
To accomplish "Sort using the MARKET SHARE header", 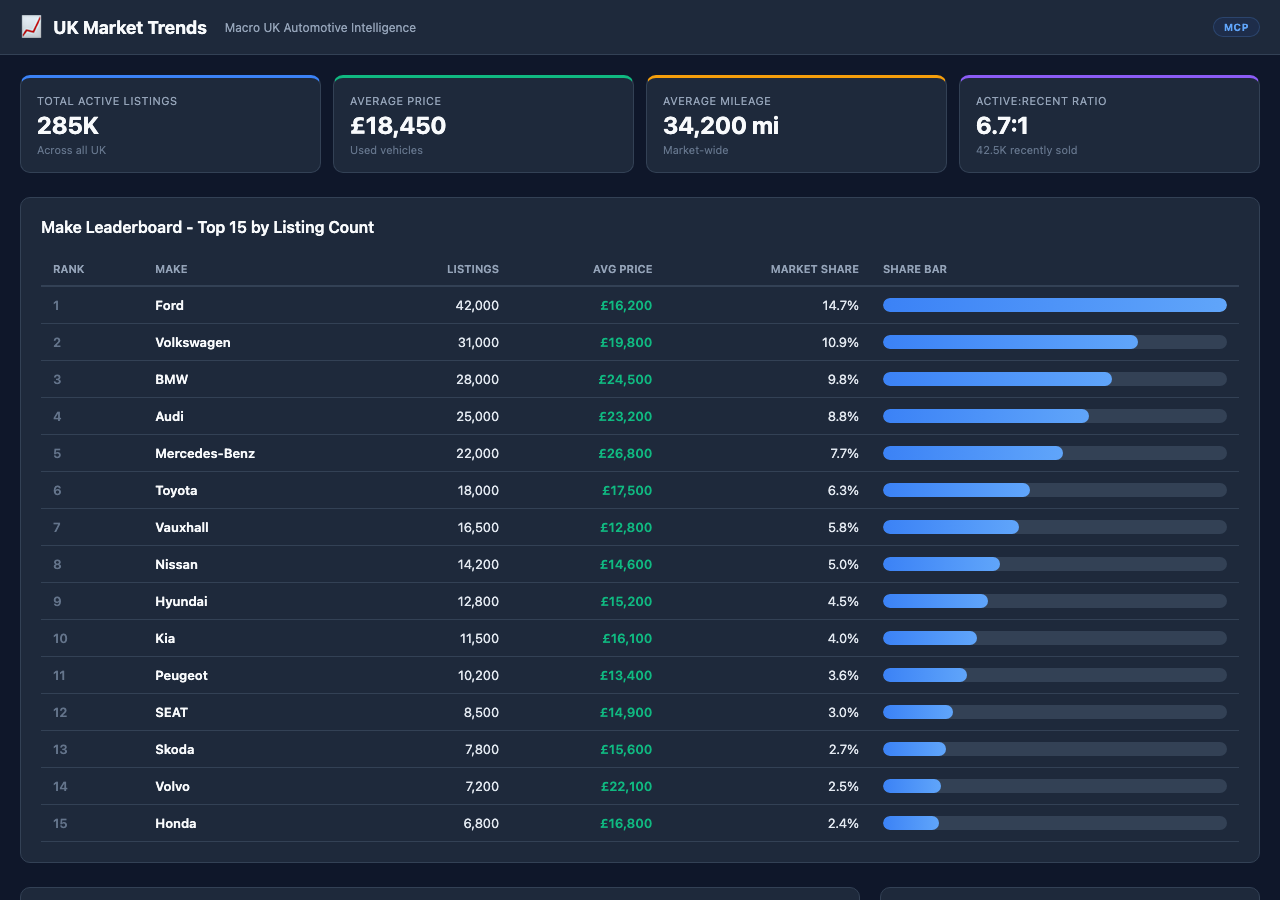I will [815, 269].
